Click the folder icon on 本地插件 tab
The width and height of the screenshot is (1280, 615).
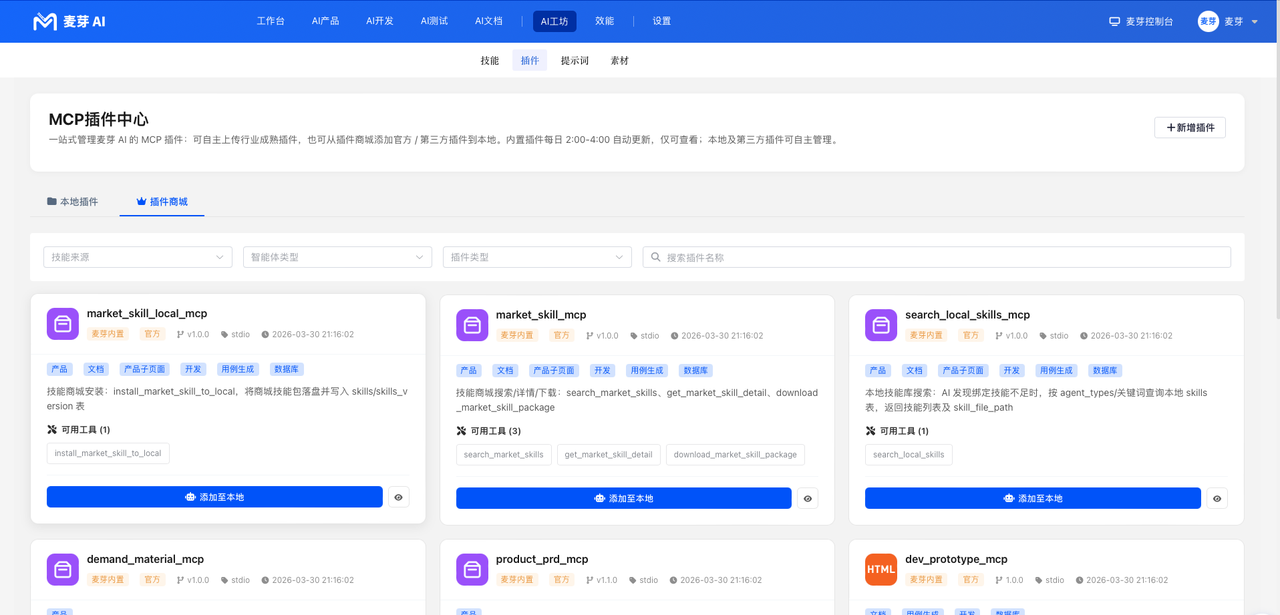(x=52, y=201)
